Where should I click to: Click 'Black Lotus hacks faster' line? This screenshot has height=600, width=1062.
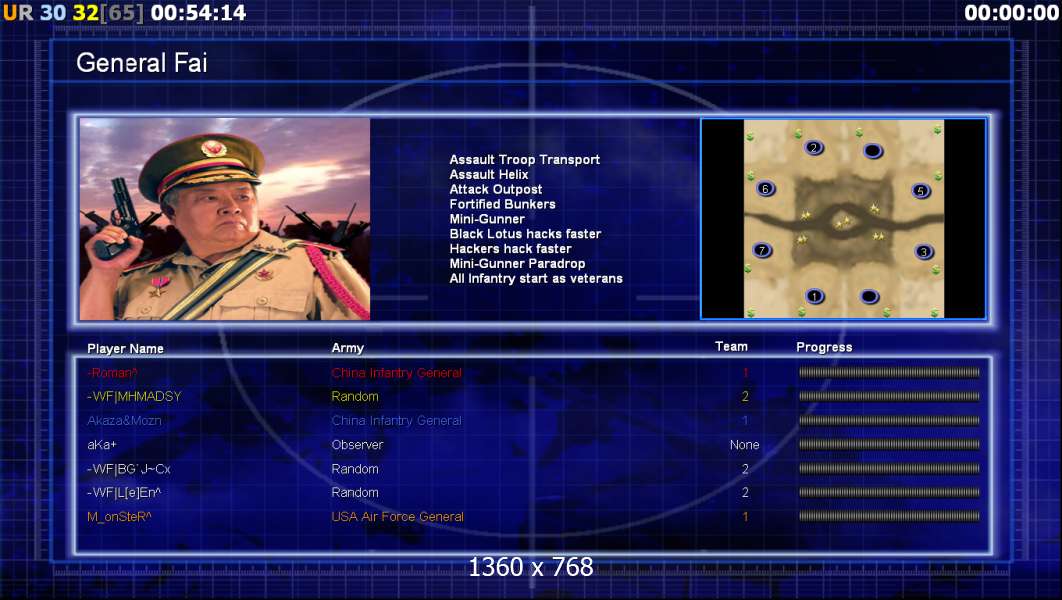pyautogui.click(x=525, y=234)
